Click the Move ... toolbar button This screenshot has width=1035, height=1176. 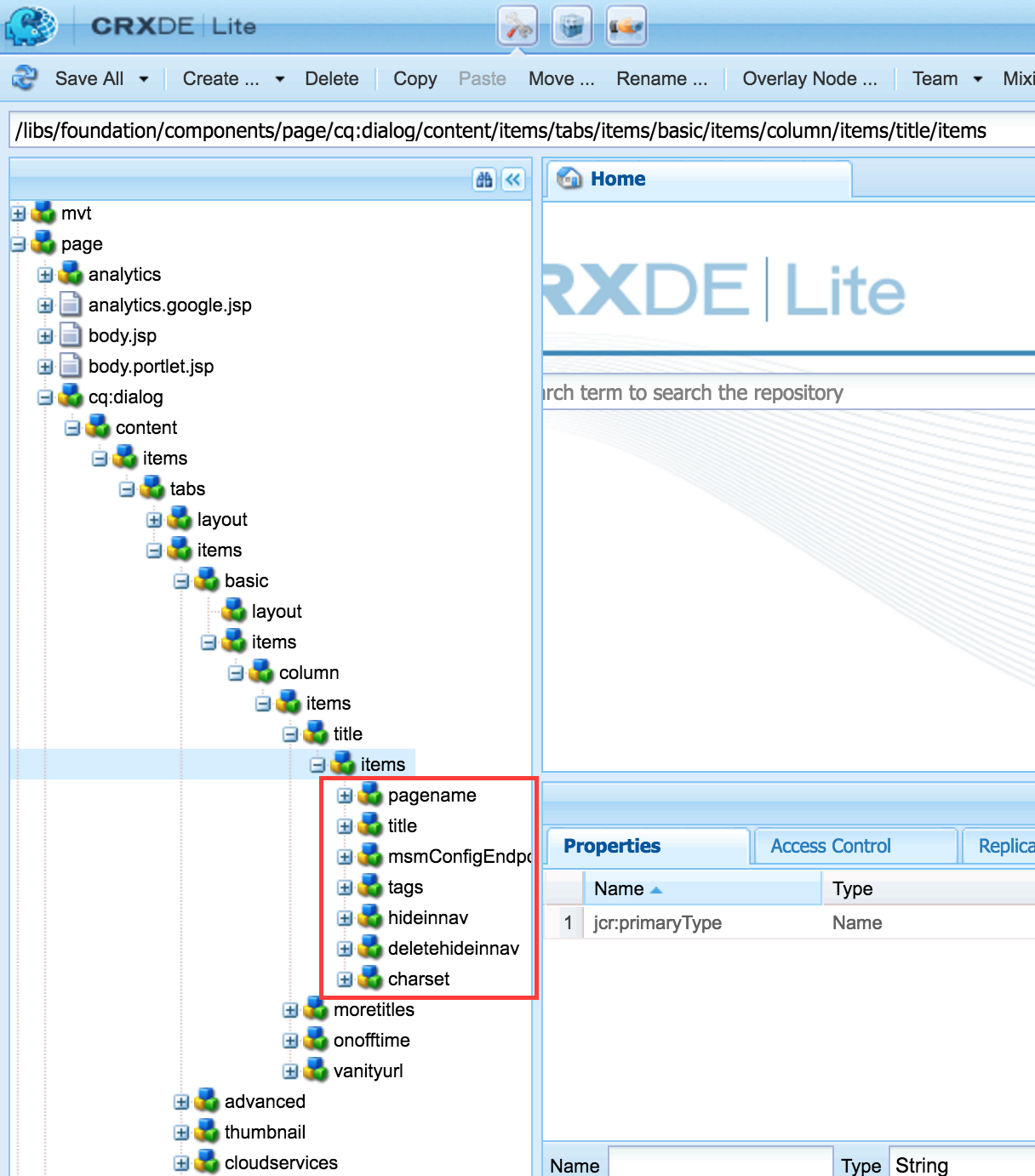point(562,78)
